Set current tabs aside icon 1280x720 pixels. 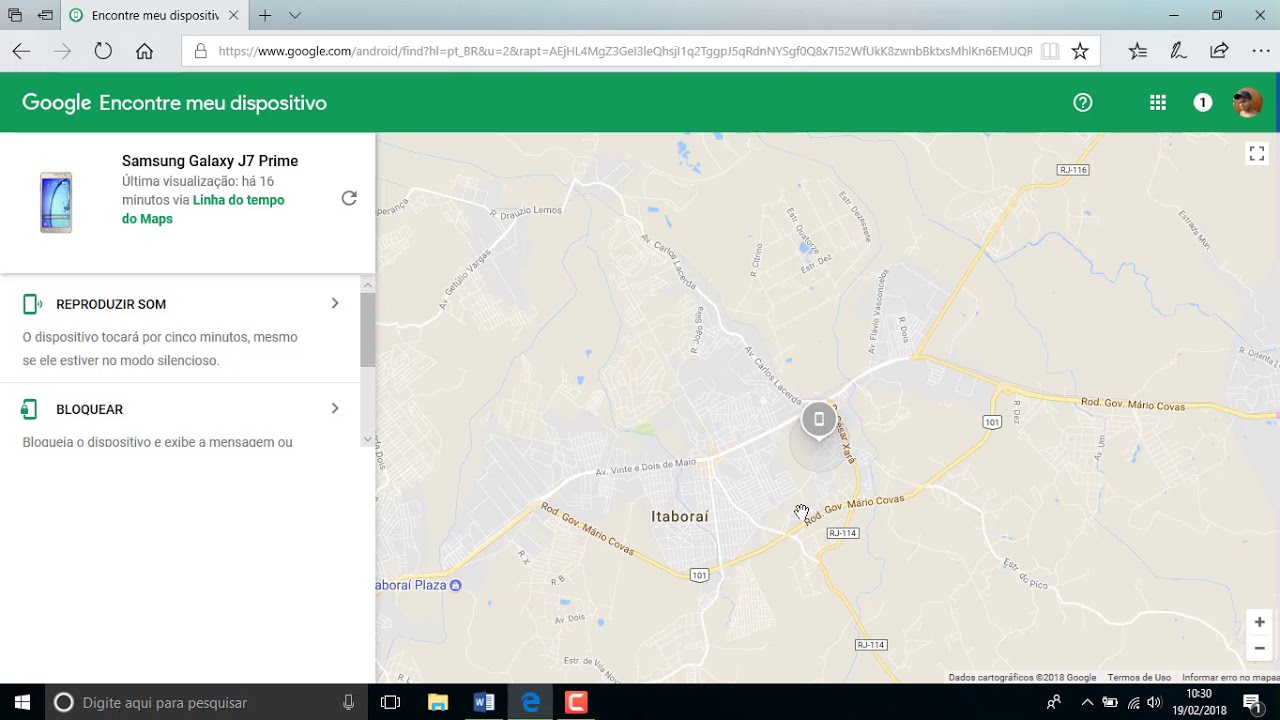coord(45,16)
